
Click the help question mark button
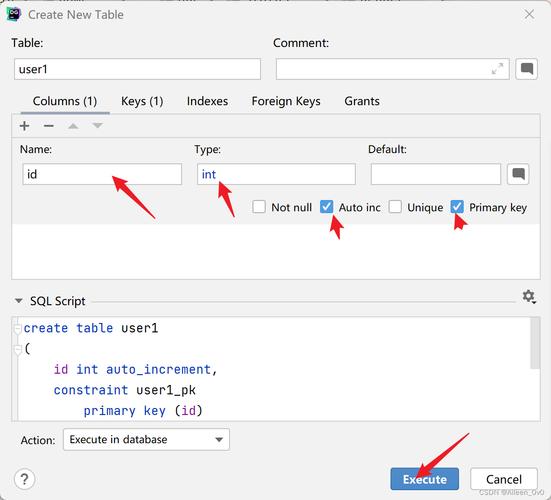[24, 479]
